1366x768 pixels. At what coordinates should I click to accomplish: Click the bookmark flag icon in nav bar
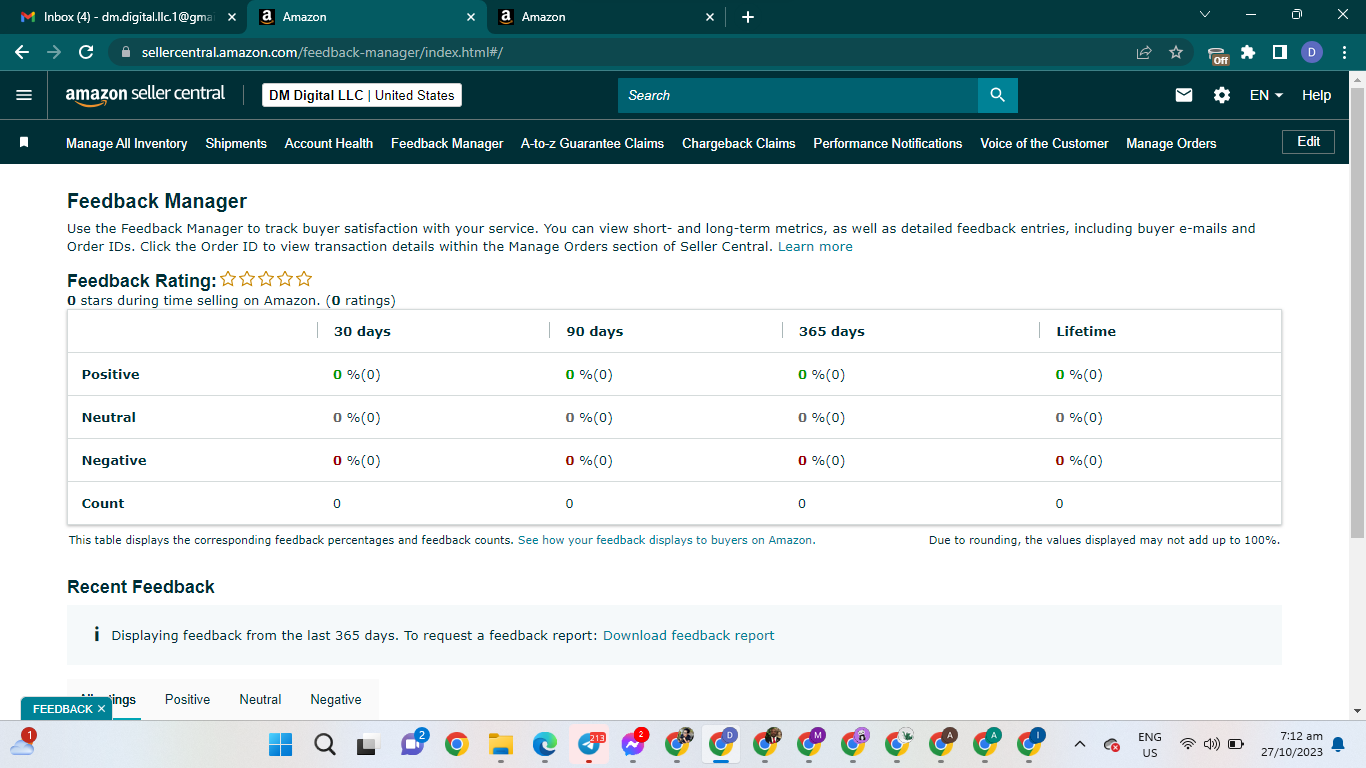click(24, 143)
